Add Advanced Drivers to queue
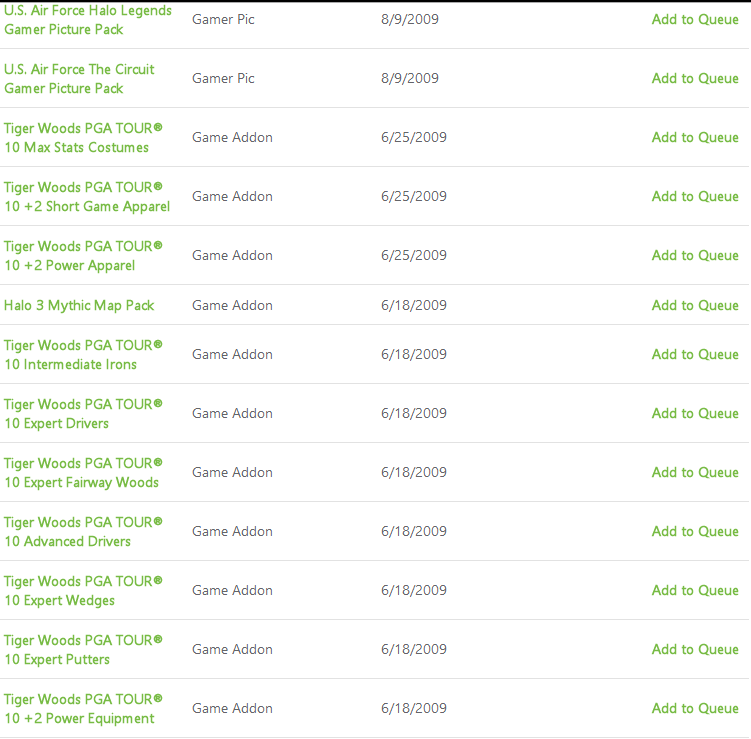751x739 pixels. click(695, 531)
